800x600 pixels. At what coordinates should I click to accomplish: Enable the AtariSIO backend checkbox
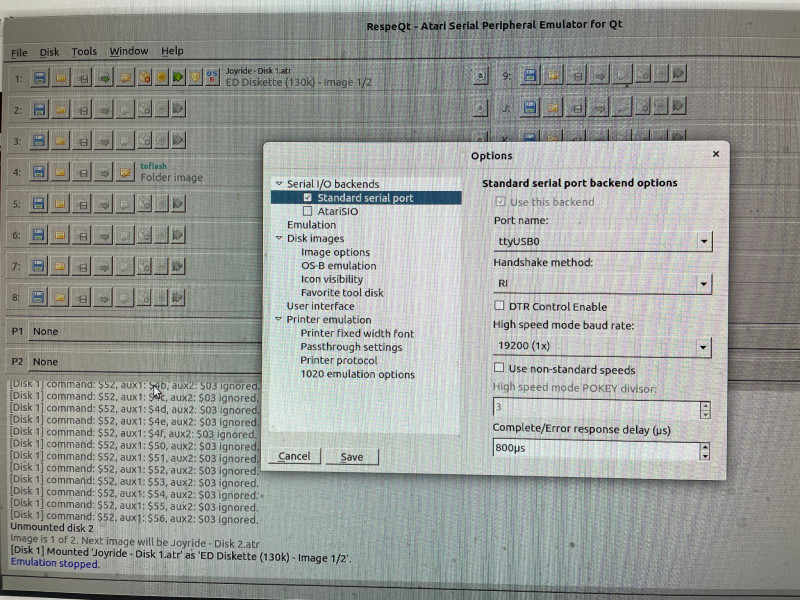pyautogui.click(x=307, y=211)
